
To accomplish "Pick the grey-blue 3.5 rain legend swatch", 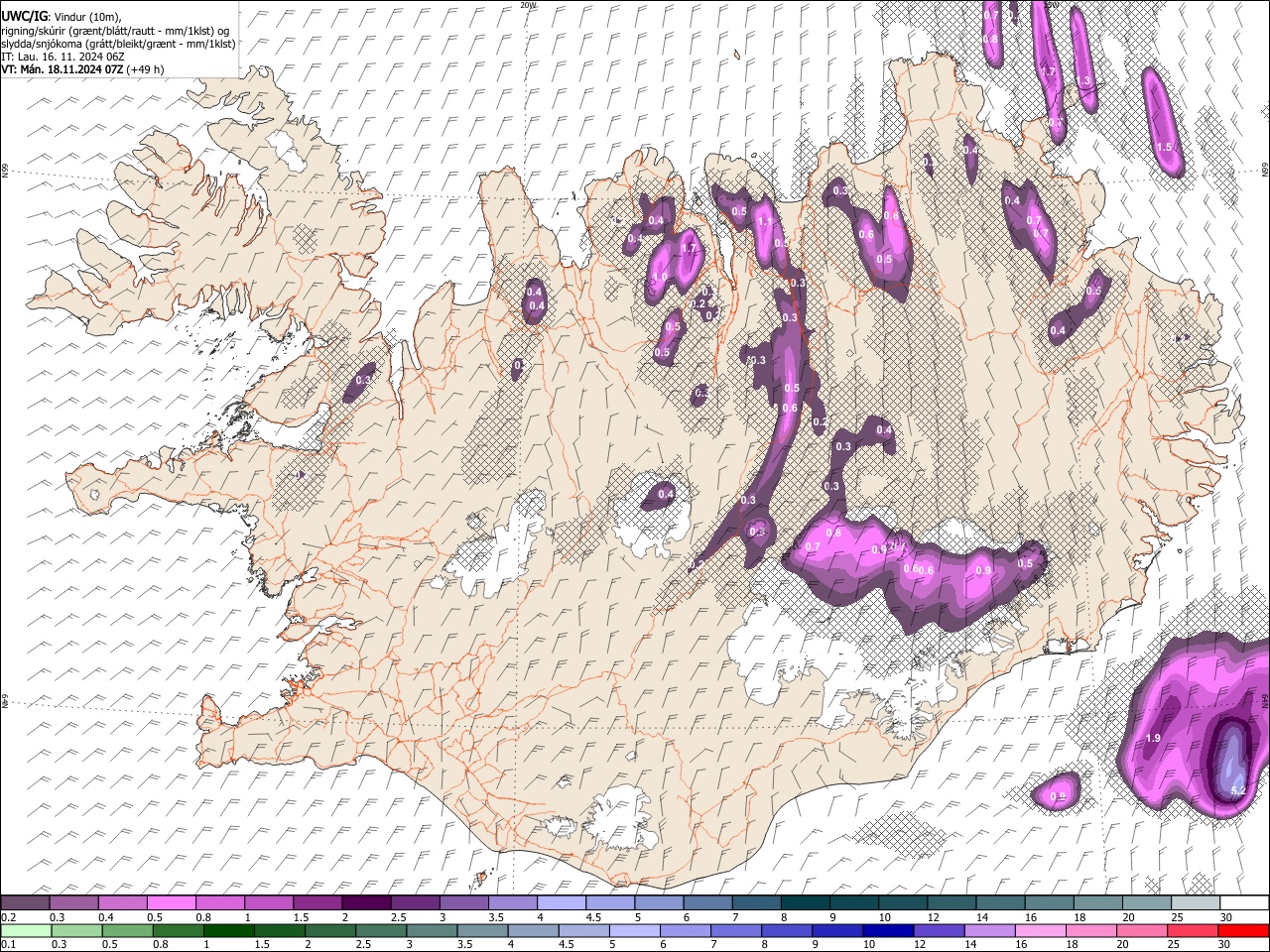I will (483, 930).
